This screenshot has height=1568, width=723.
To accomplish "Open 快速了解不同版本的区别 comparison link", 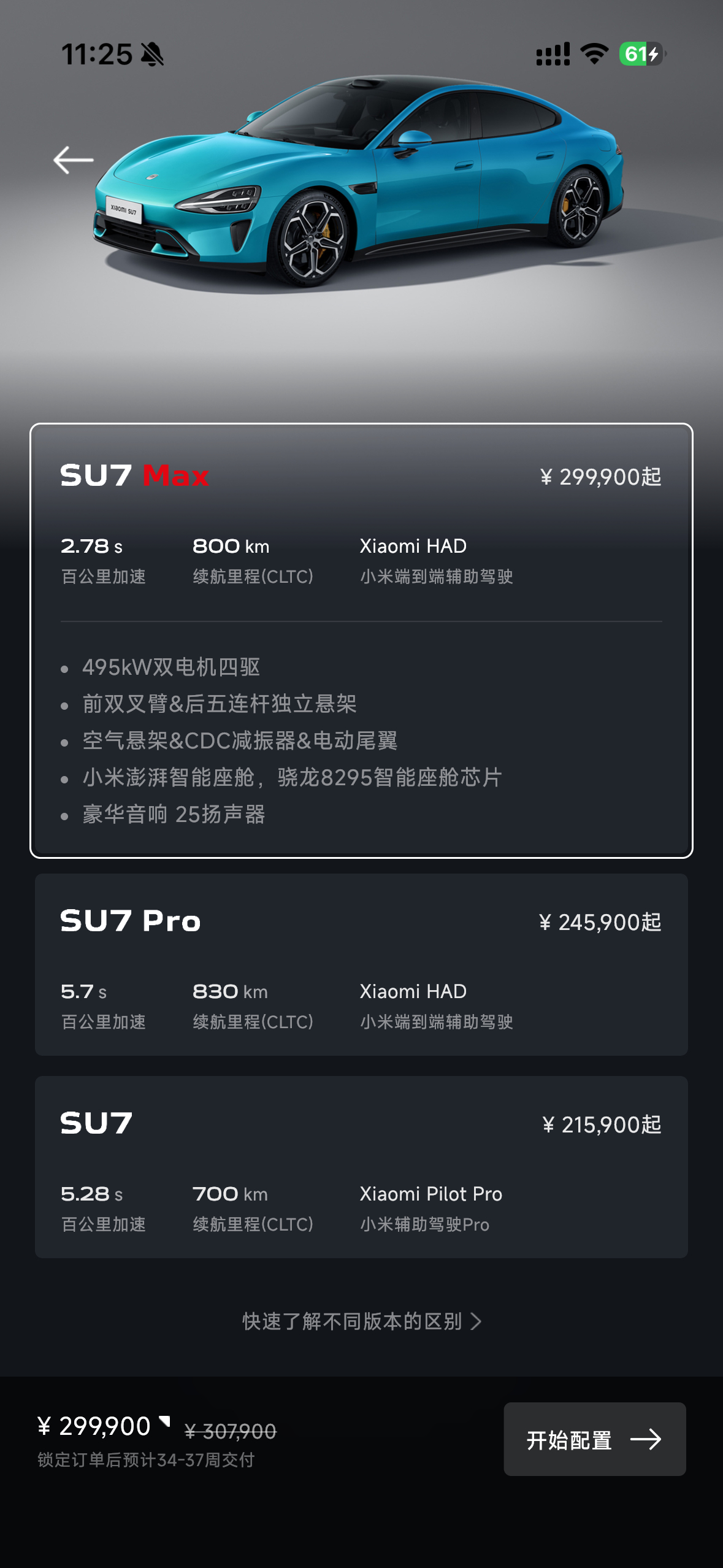I will (361, 1321).
